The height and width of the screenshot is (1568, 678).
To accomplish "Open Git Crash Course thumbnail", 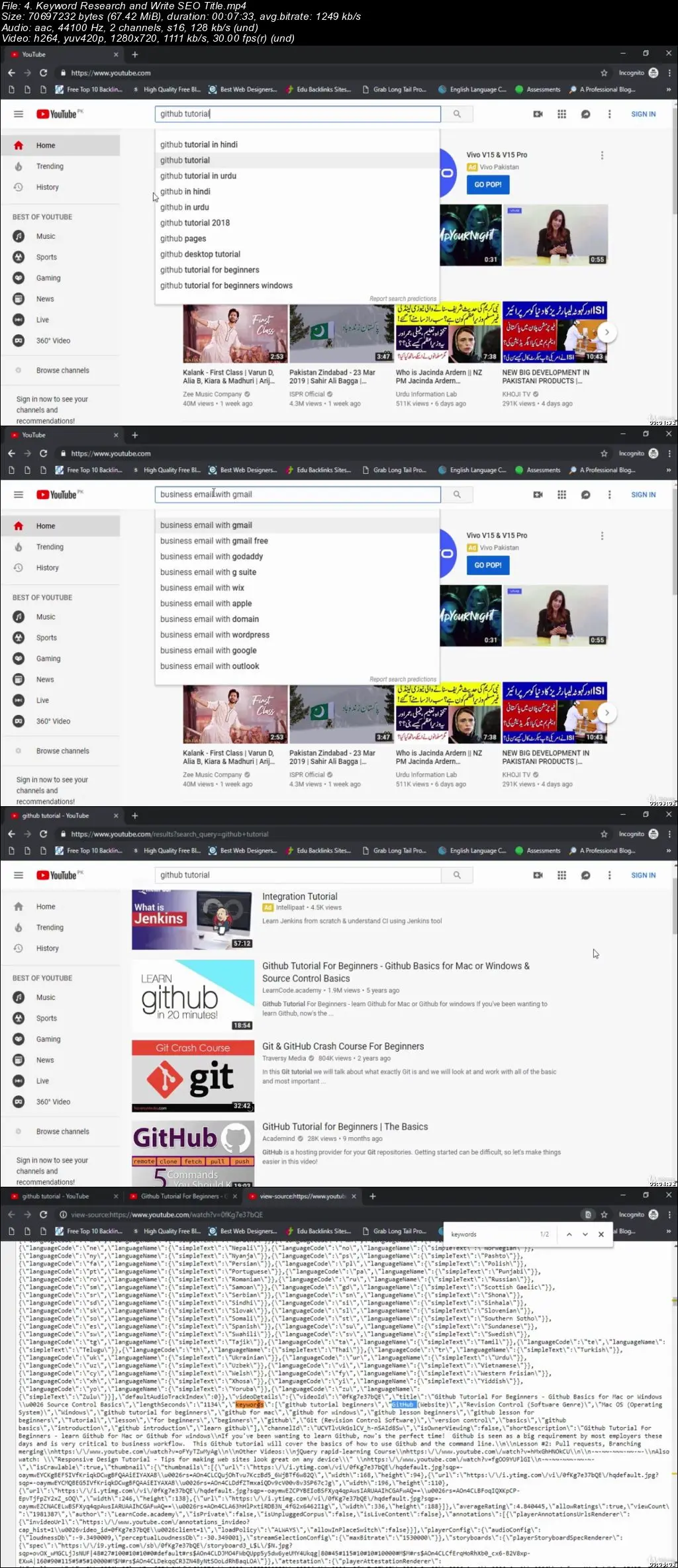I will tap(193, 1076).
